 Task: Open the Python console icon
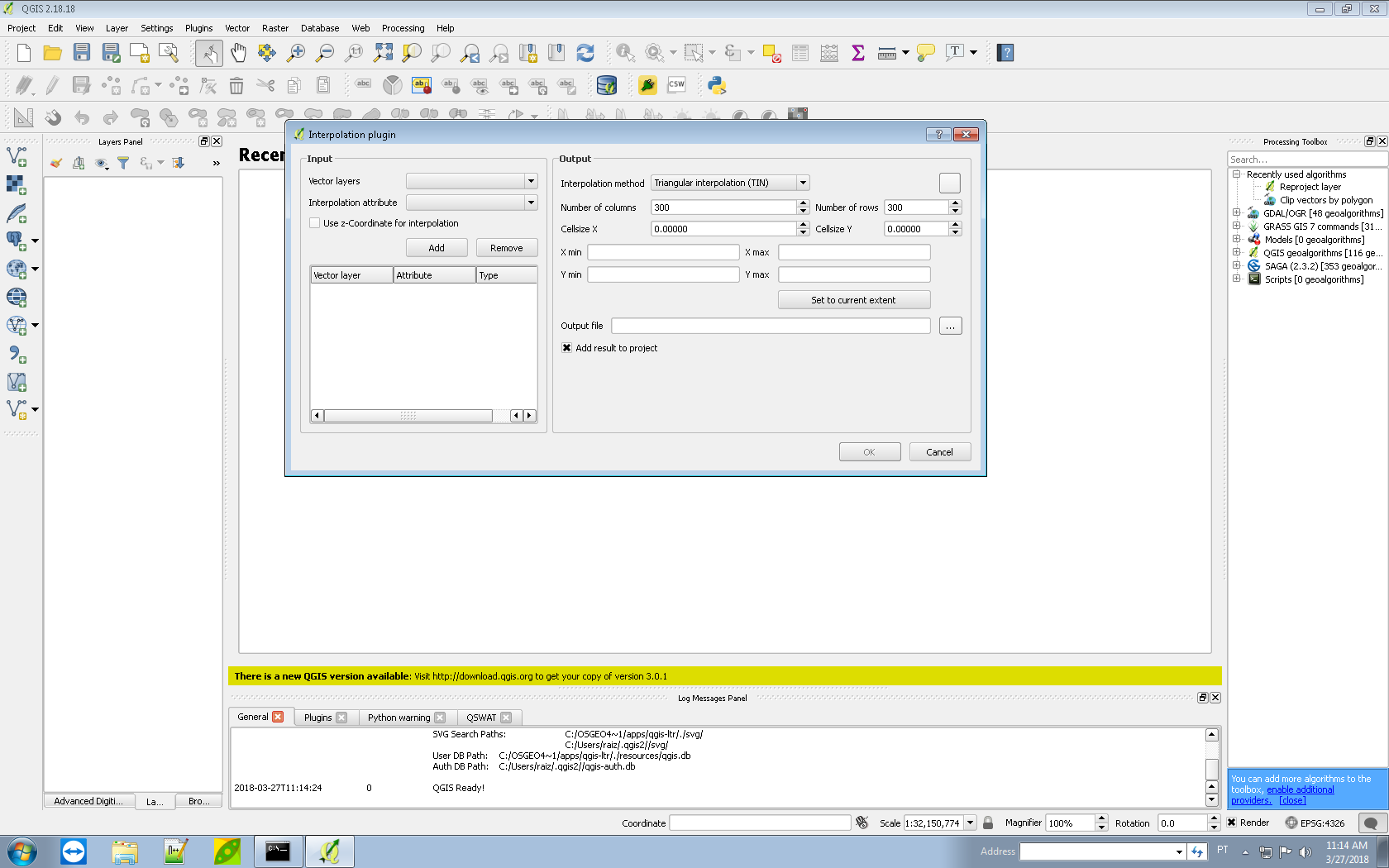tap(716, 85)
